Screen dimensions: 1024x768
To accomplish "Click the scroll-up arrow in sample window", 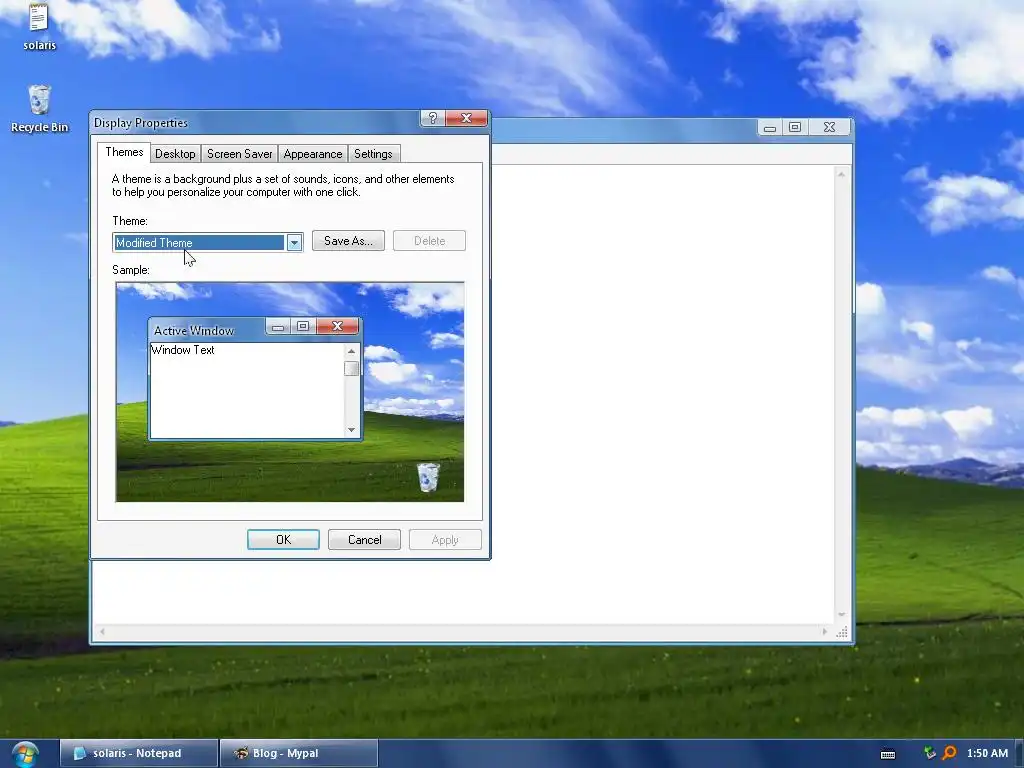I will [351, 351].
